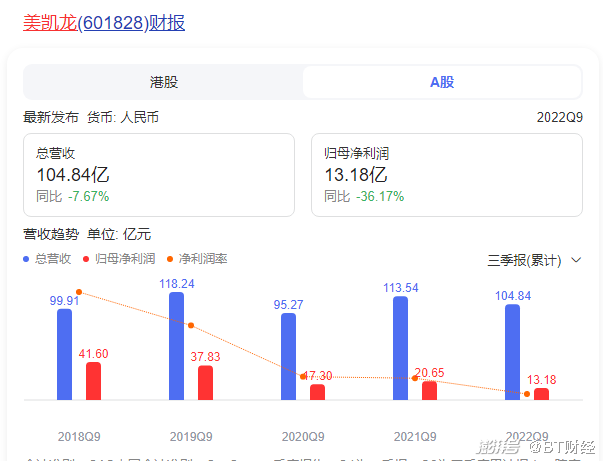This screenshot has width=603, height=461.
Task: Open the 归母净利润 13.18亿 card
Action: [x=447, y=175]
